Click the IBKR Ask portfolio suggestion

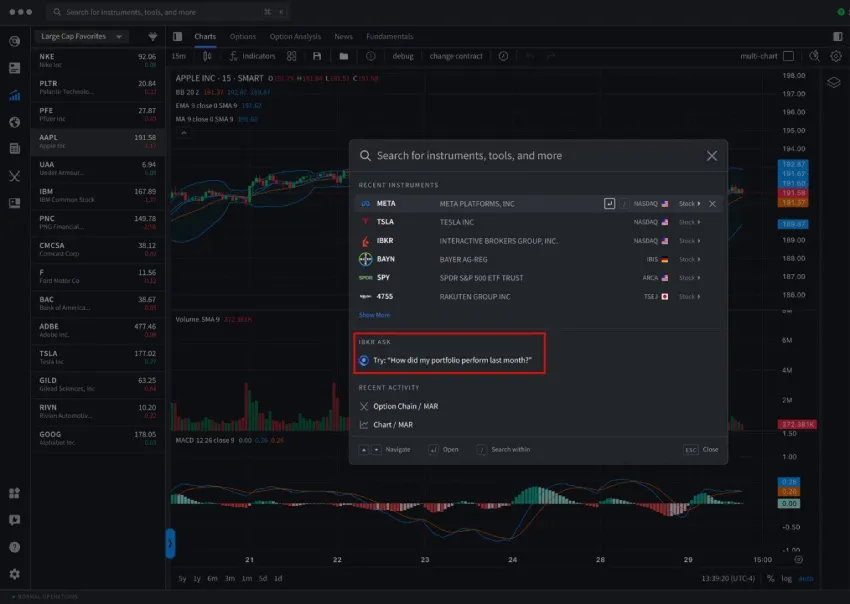[x=446, y=360]
